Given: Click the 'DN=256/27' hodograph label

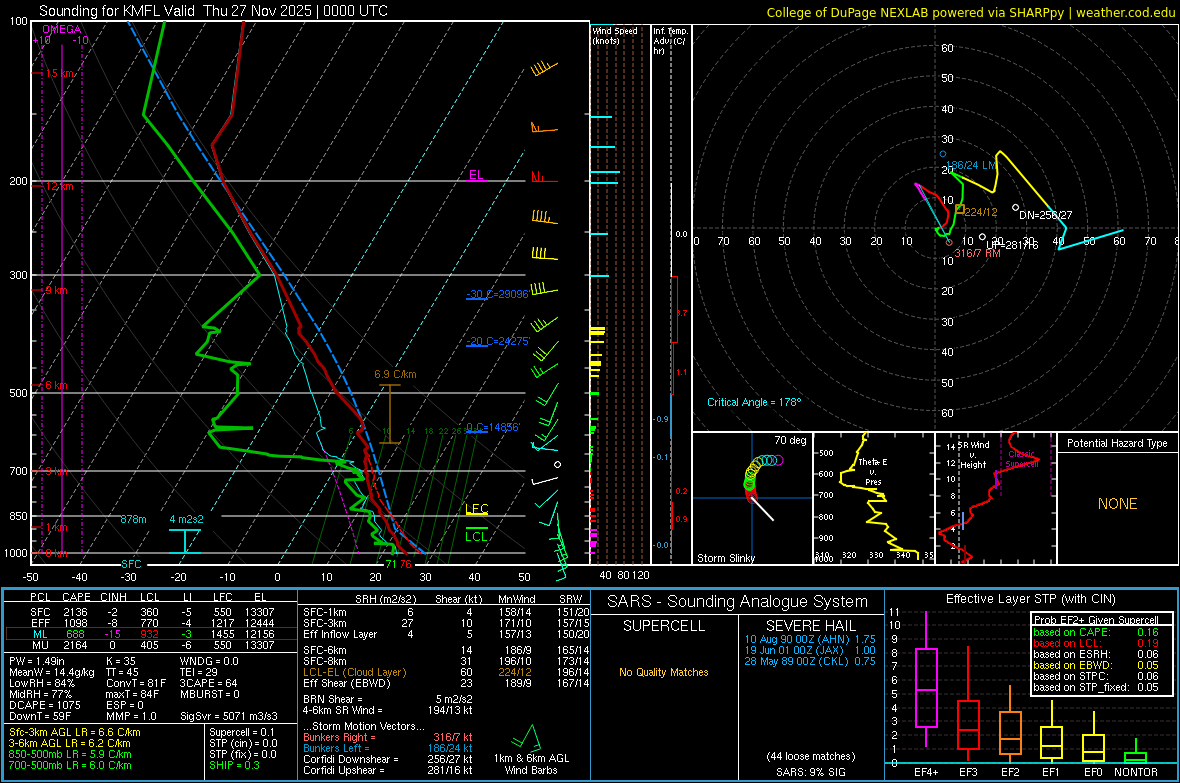Looking at the screenshot, I should pyautogui.click(x=1045, y=215).
